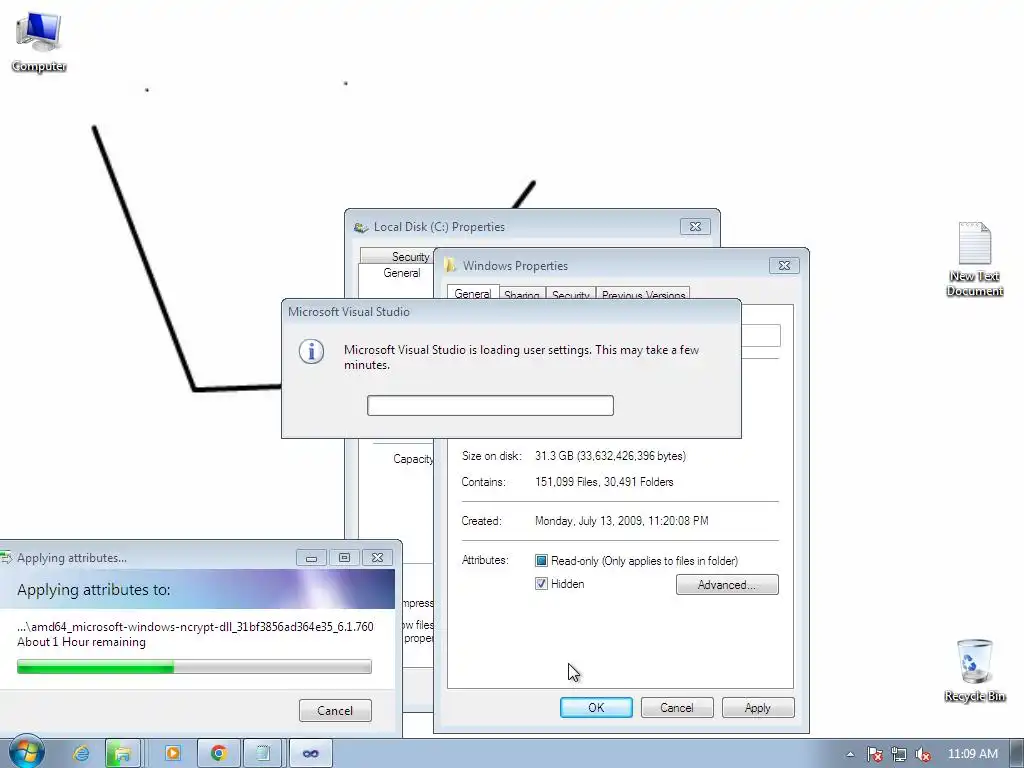Select the '151,099 Files, 30,491 Folders' text
The width and height of the screenshot is (1024, 768).
[x=604, y=482]
